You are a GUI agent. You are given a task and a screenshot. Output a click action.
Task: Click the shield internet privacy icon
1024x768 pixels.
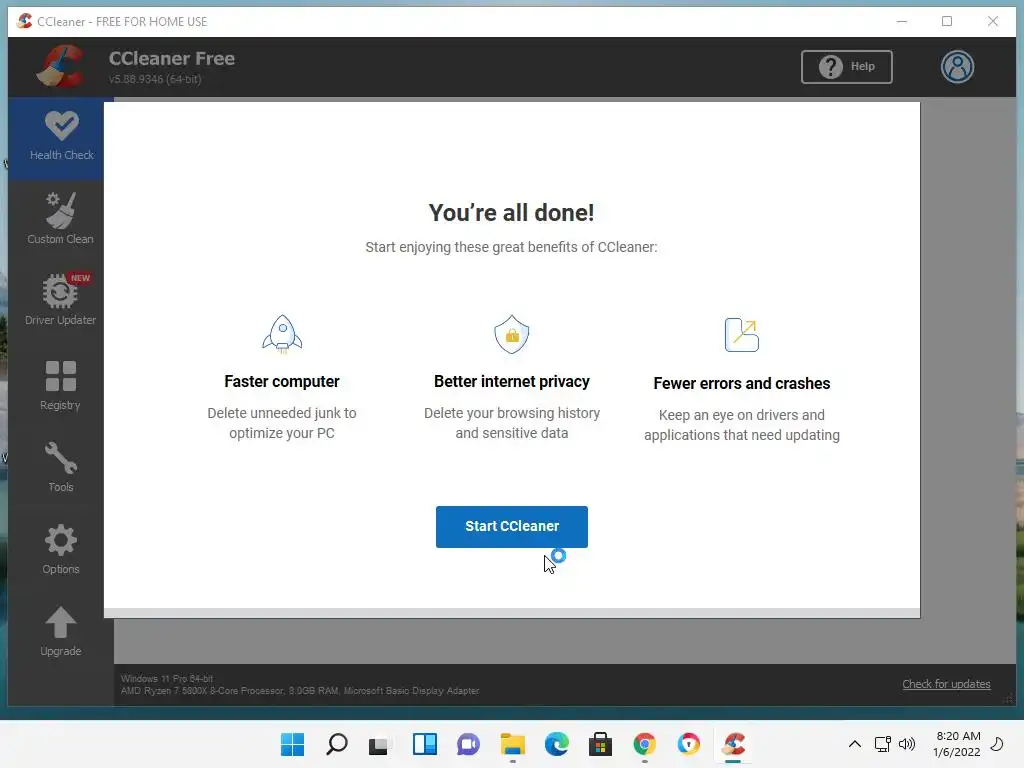pos(511,334)
